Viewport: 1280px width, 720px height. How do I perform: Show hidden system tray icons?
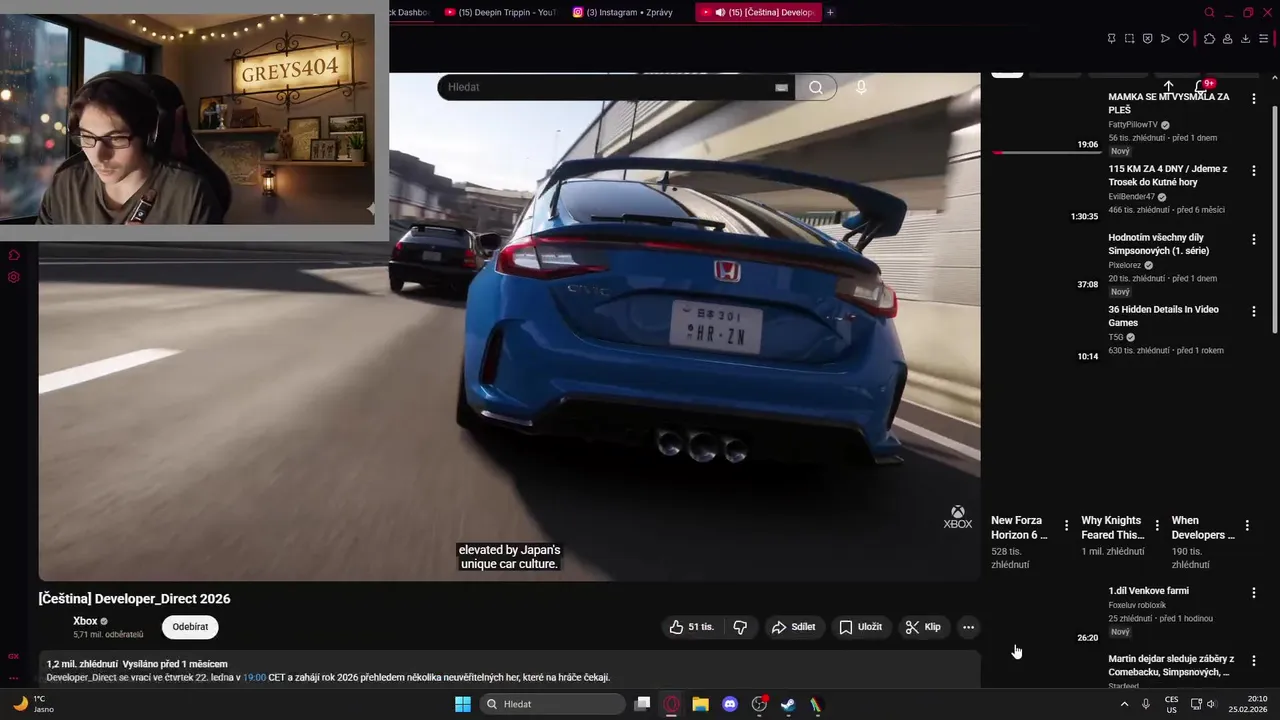[x=1124, y=704]
